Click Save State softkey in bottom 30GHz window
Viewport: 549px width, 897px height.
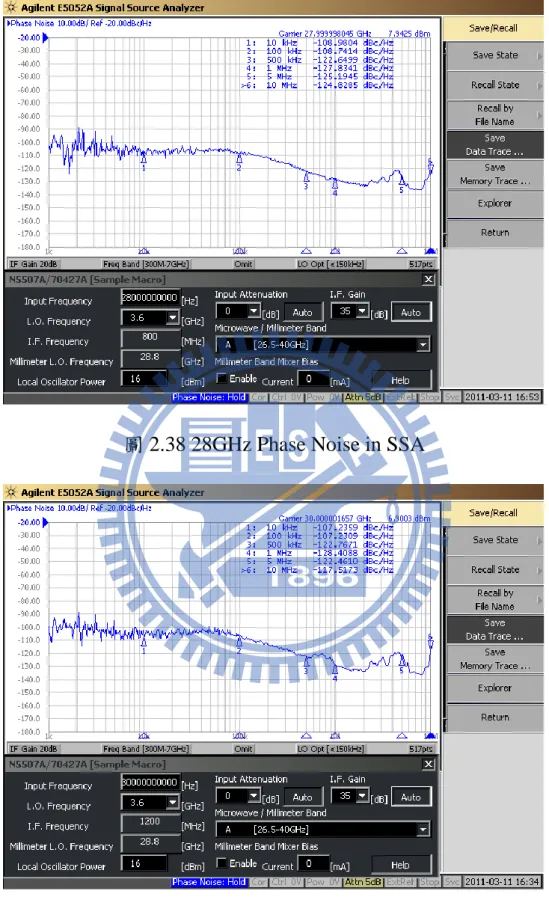(x=495, y=540)
